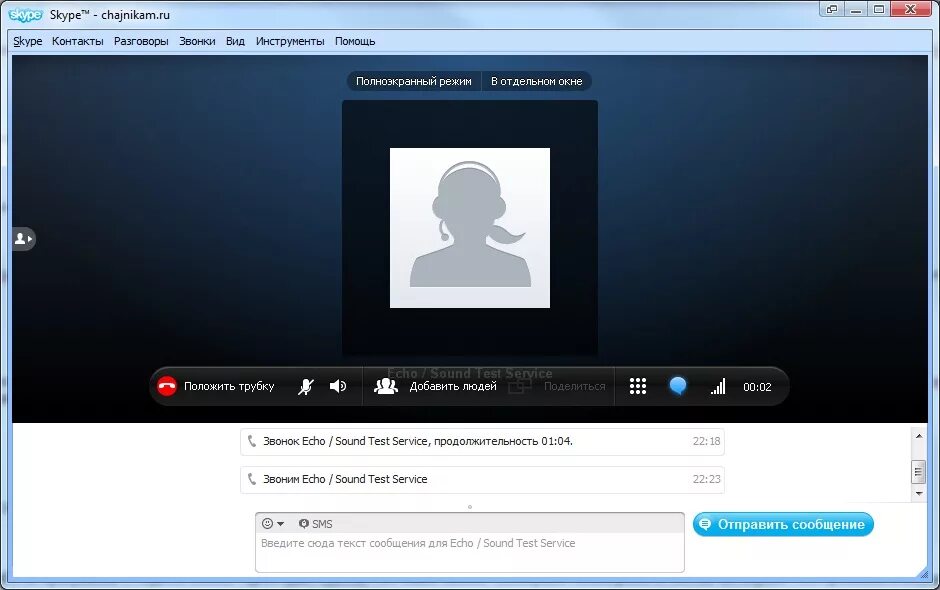Click the compact view title bar button
Image resolution: width=940 pixels, height=590 pixels.
tap(831, 9)
